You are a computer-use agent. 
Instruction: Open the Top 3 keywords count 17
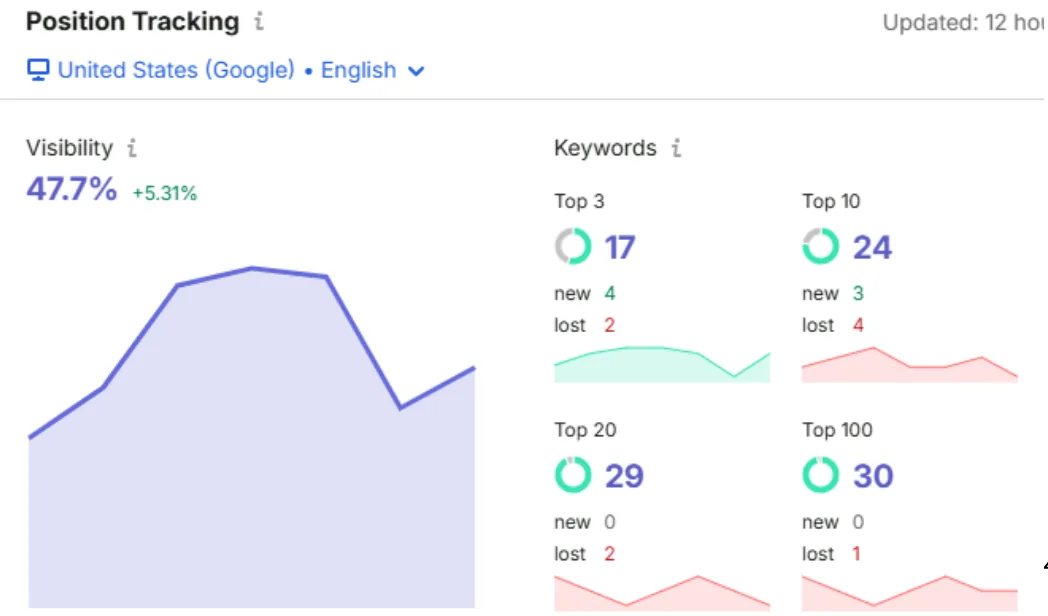(x=620, y=247)
